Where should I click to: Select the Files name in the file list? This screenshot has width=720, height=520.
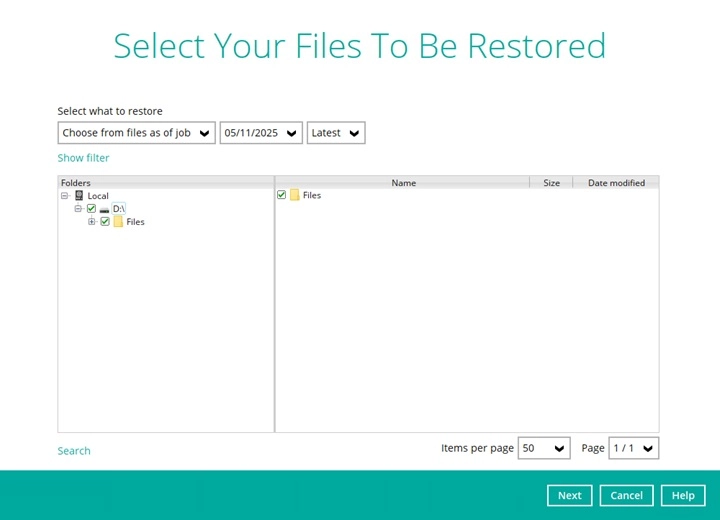tap(312, 195)
